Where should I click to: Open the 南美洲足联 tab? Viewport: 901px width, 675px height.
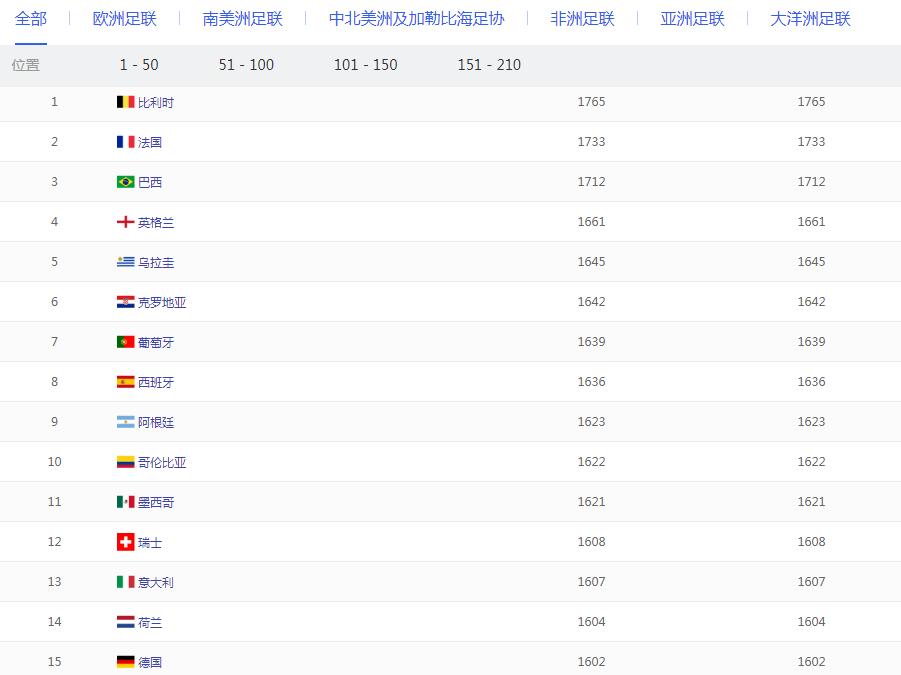(x=242, y=19)
